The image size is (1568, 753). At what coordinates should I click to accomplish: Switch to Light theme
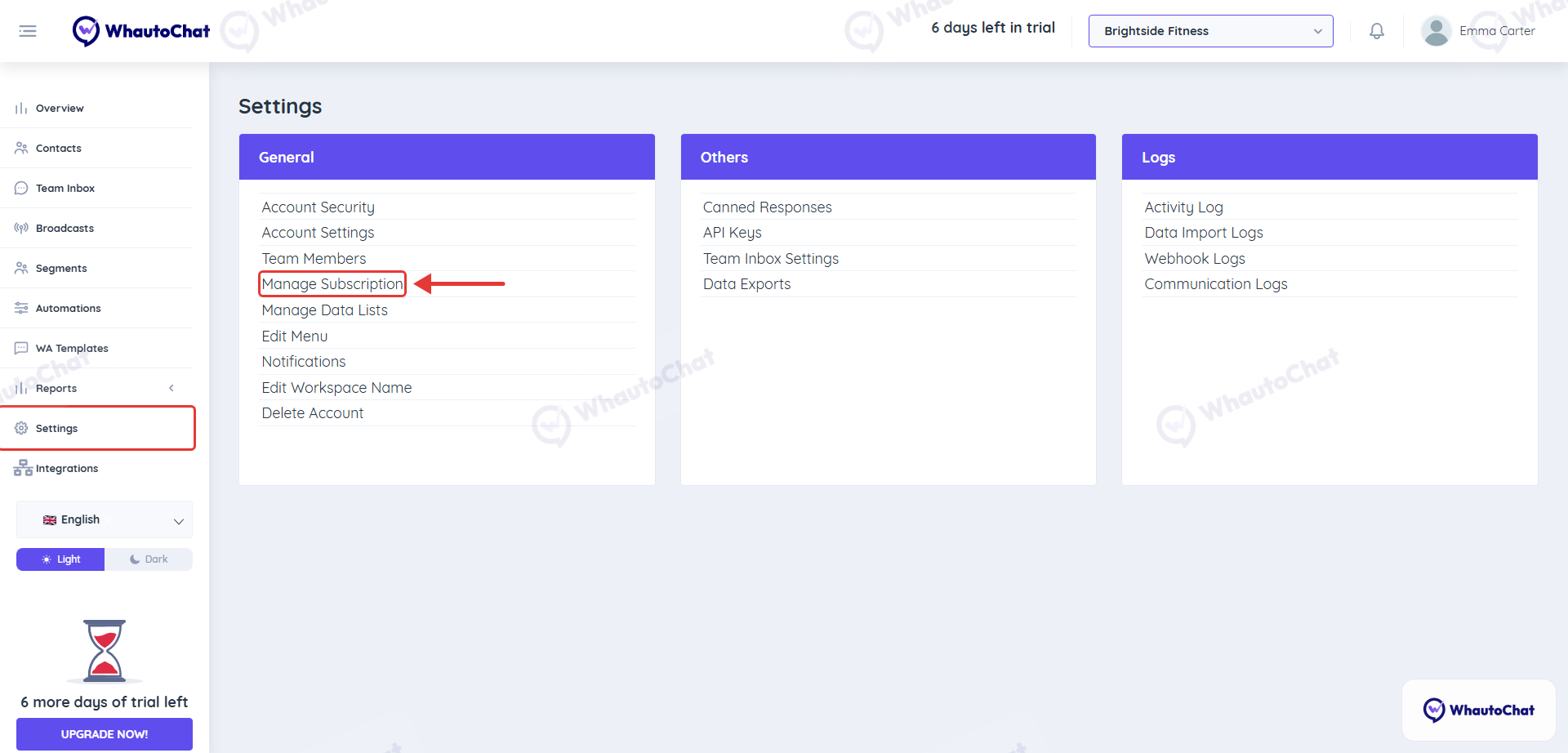click(60, 559)
